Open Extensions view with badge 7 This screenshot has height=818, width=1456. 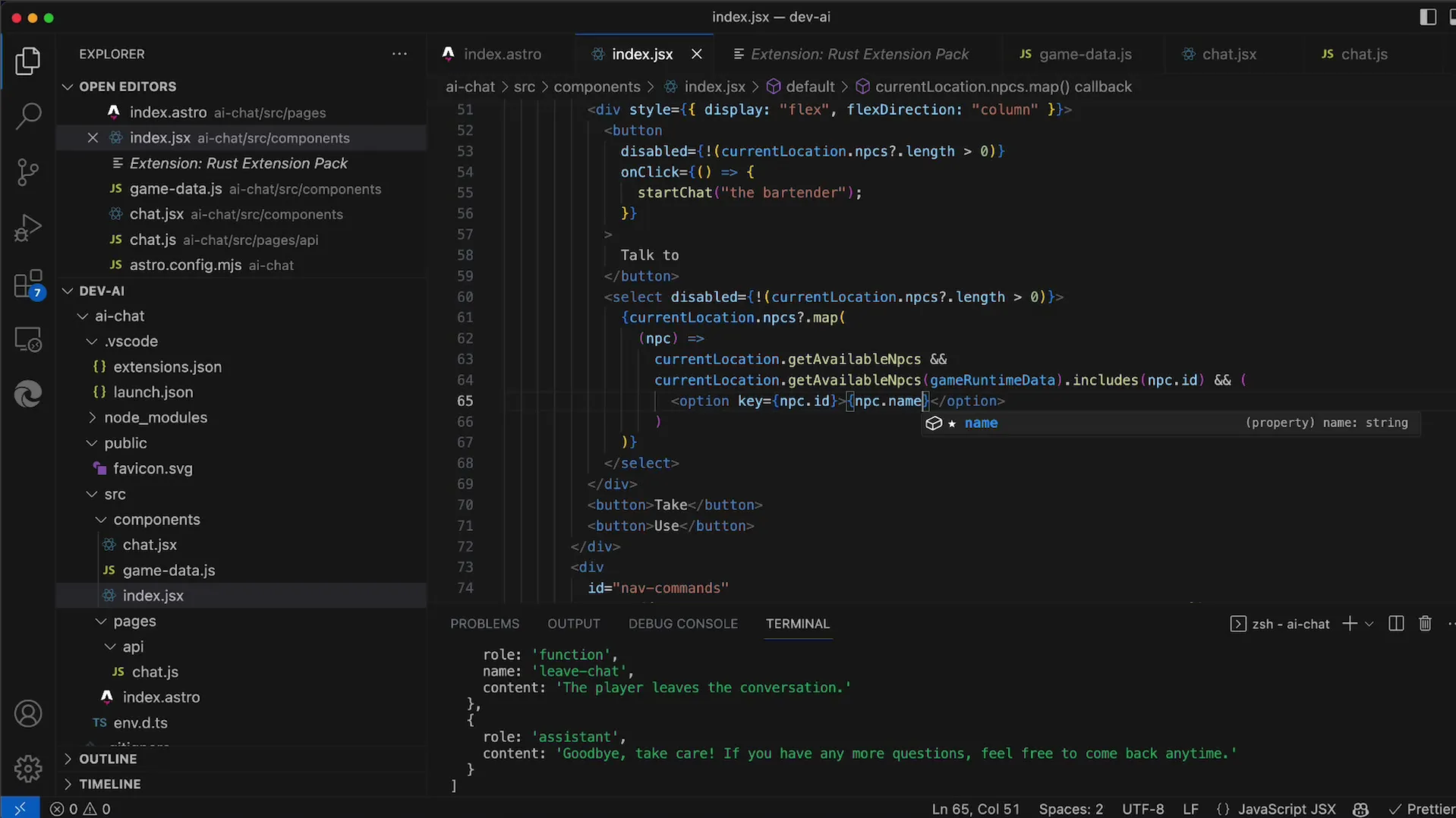[28, 285]
